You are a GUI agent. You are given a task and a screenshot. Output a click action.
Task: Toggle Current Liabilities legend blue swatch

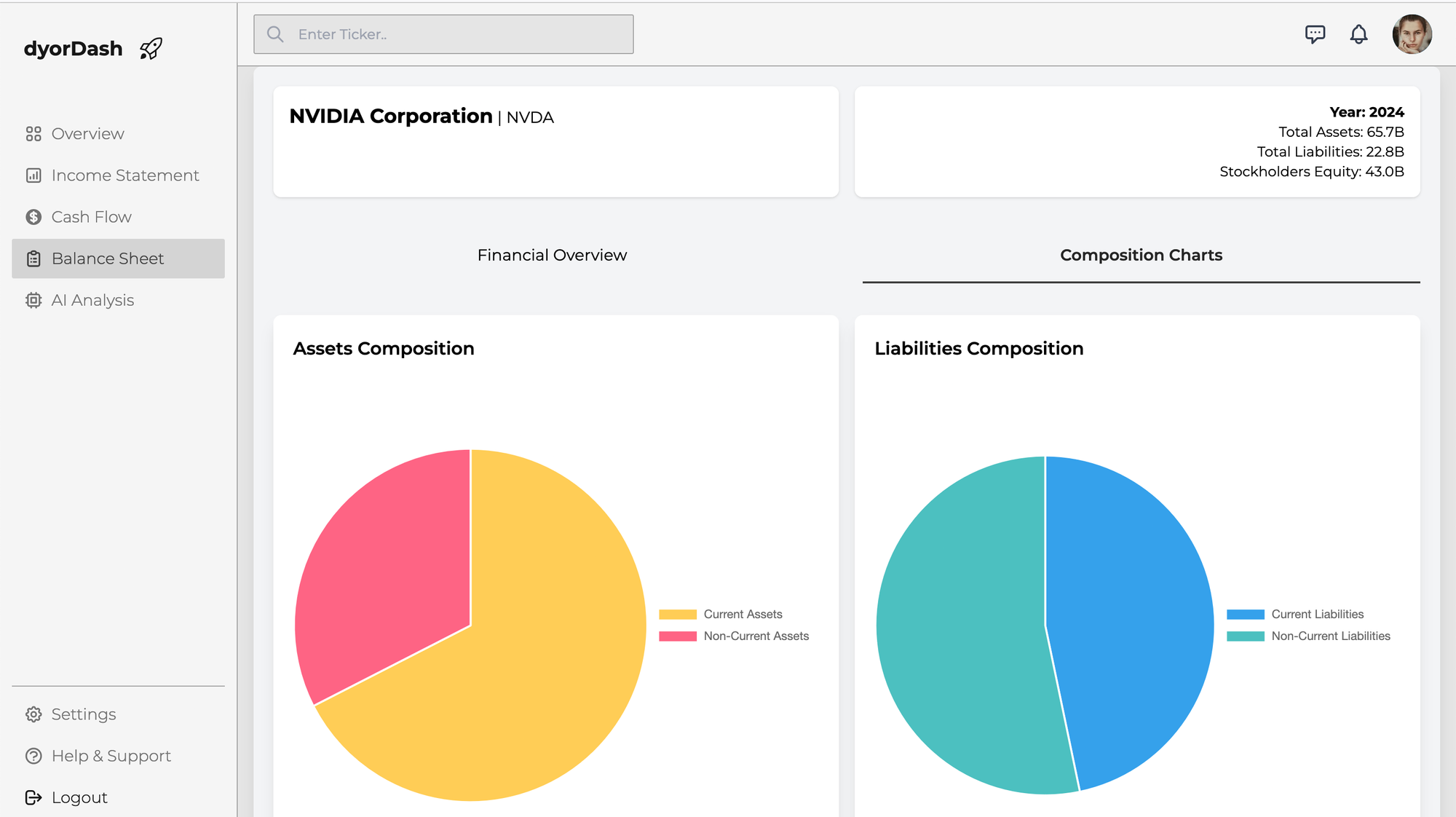(x=1246, y=615)
